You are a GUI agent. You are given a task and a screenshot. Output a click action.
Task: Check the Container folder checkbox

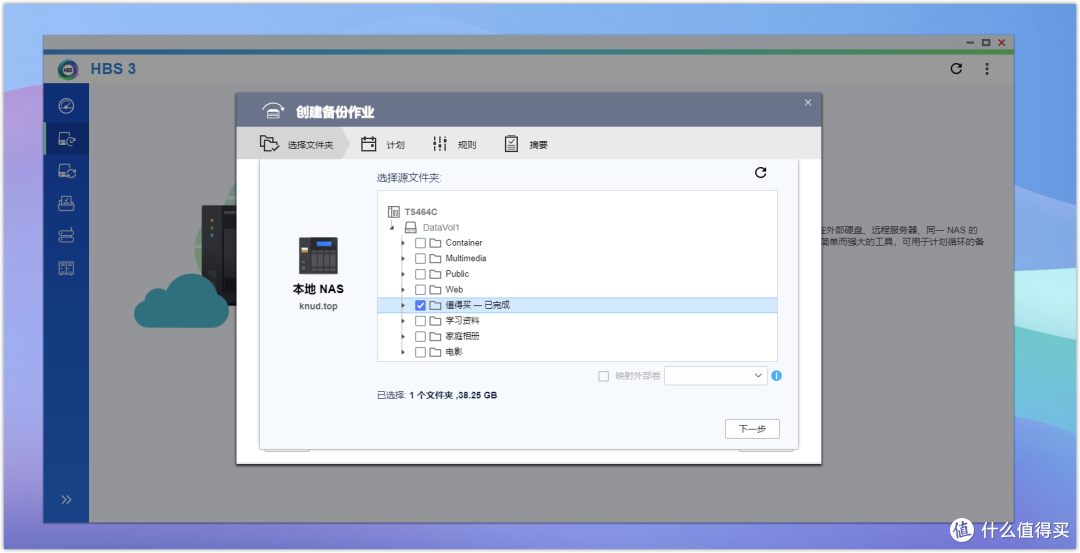(420, 243)
